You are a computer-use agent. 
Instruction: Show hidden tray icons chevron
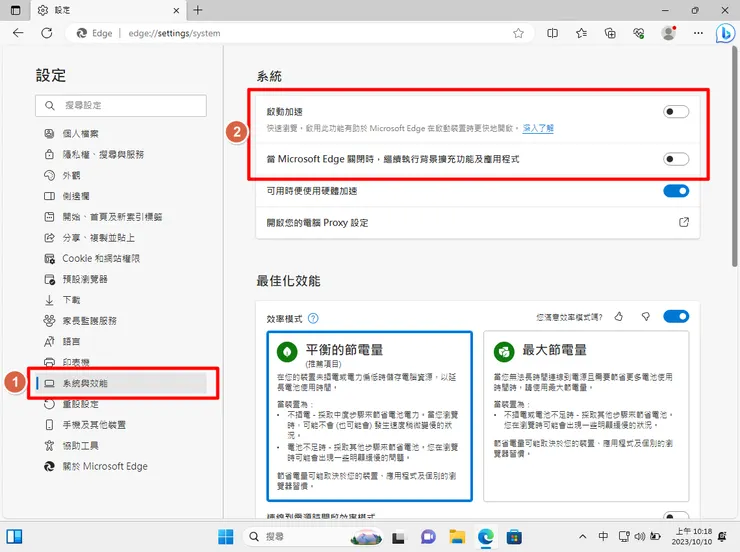coord(583,536)
